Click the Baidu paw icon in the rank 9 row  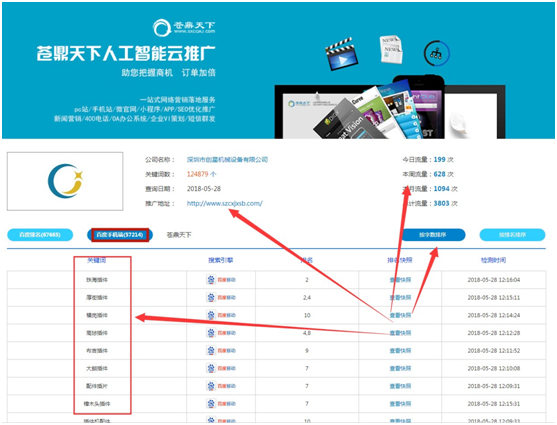coord(211,350)
